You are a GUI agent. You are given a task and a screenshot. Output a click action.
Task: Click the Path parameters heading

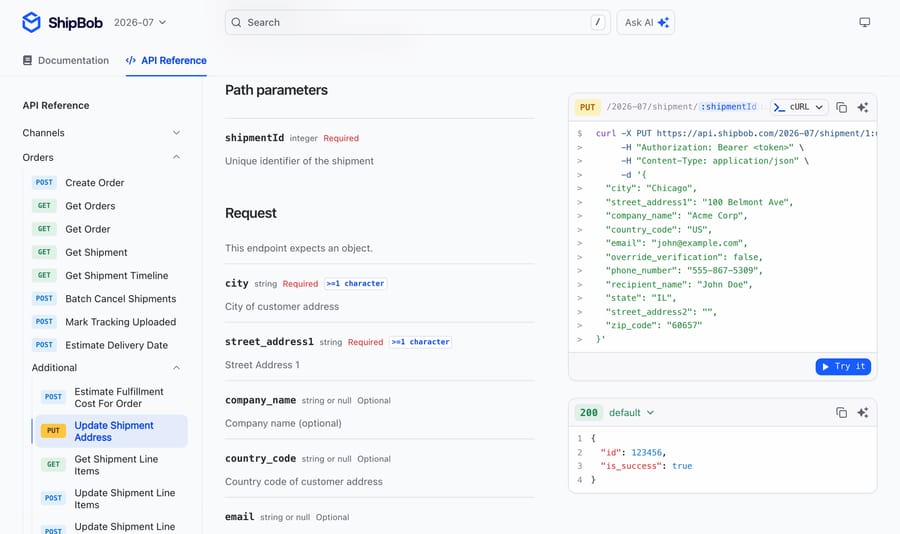pyautogui.click(x=276, y=90)
